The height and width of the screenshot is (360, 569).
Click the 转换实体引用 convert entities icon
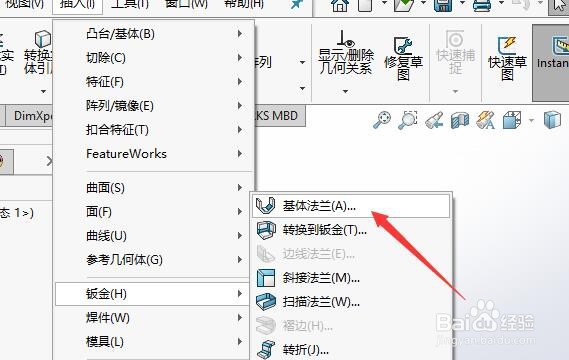(x=38, y=53)
